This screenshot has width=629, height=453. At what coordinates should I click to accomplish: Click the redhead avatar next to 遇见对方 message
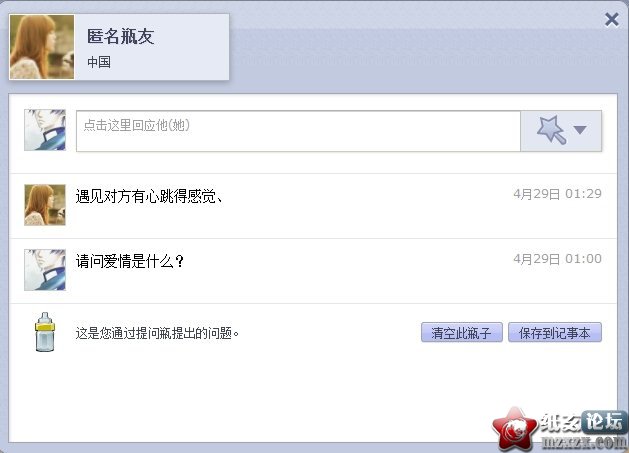click(45, 205)
